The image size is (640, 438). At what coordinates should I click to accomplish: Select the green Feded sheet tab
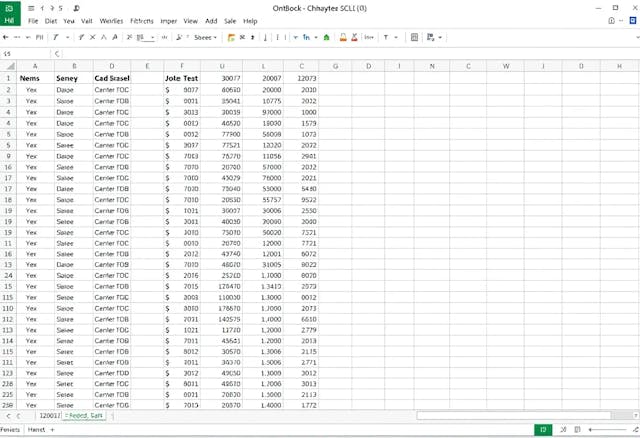tap(84, 416)
